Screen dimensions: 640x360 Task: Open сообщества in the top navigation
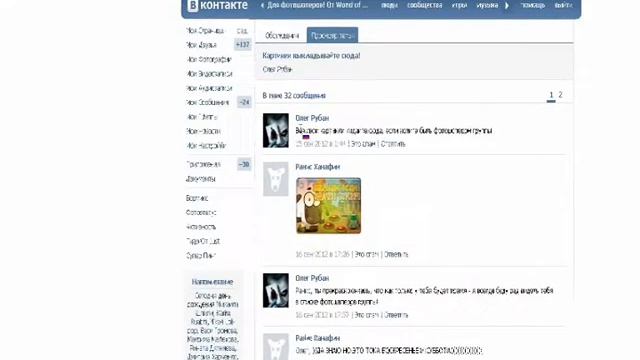click(424, 5)
